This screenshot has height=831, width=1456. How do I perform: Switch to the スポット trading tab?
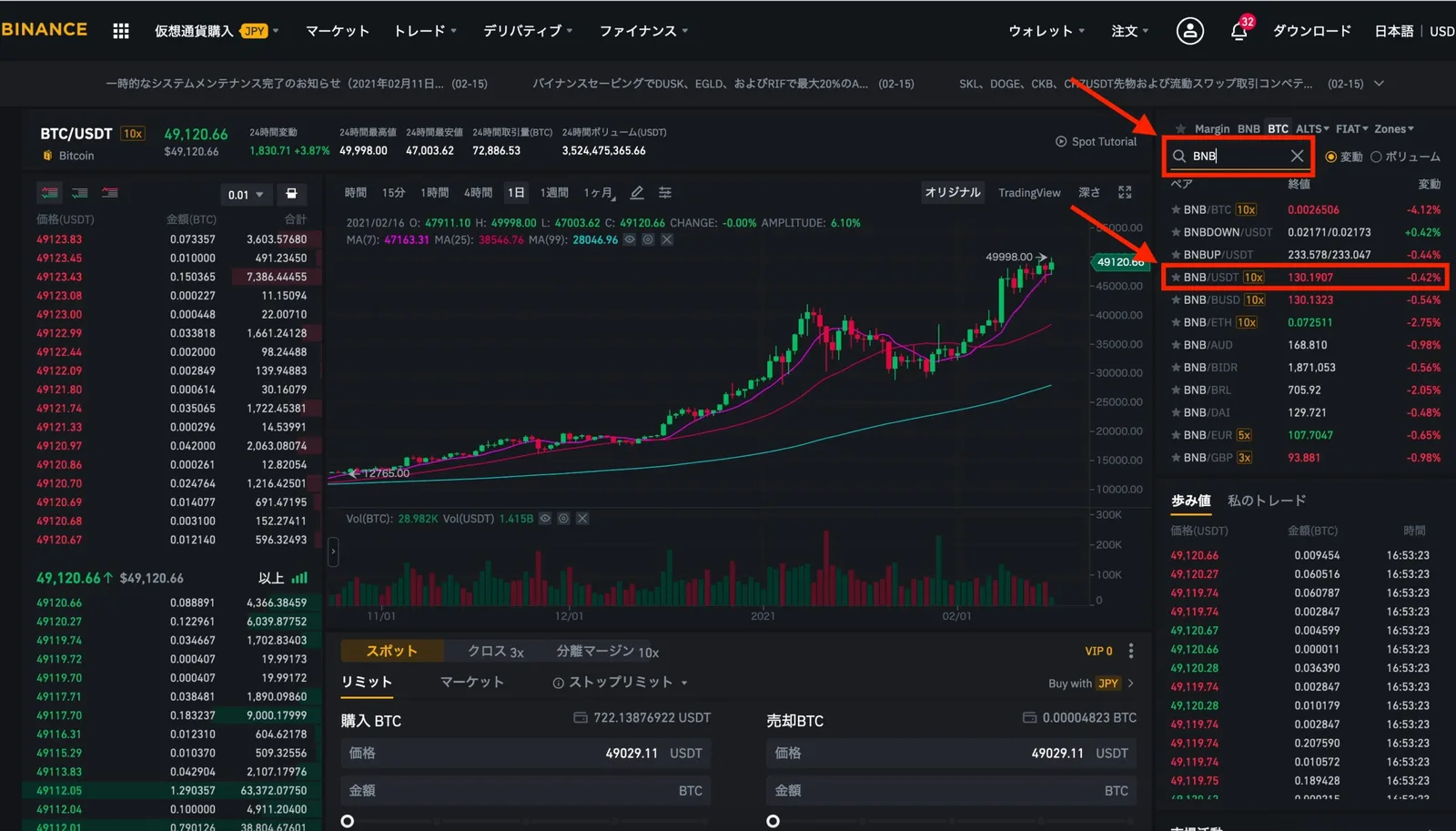[392, 651]
